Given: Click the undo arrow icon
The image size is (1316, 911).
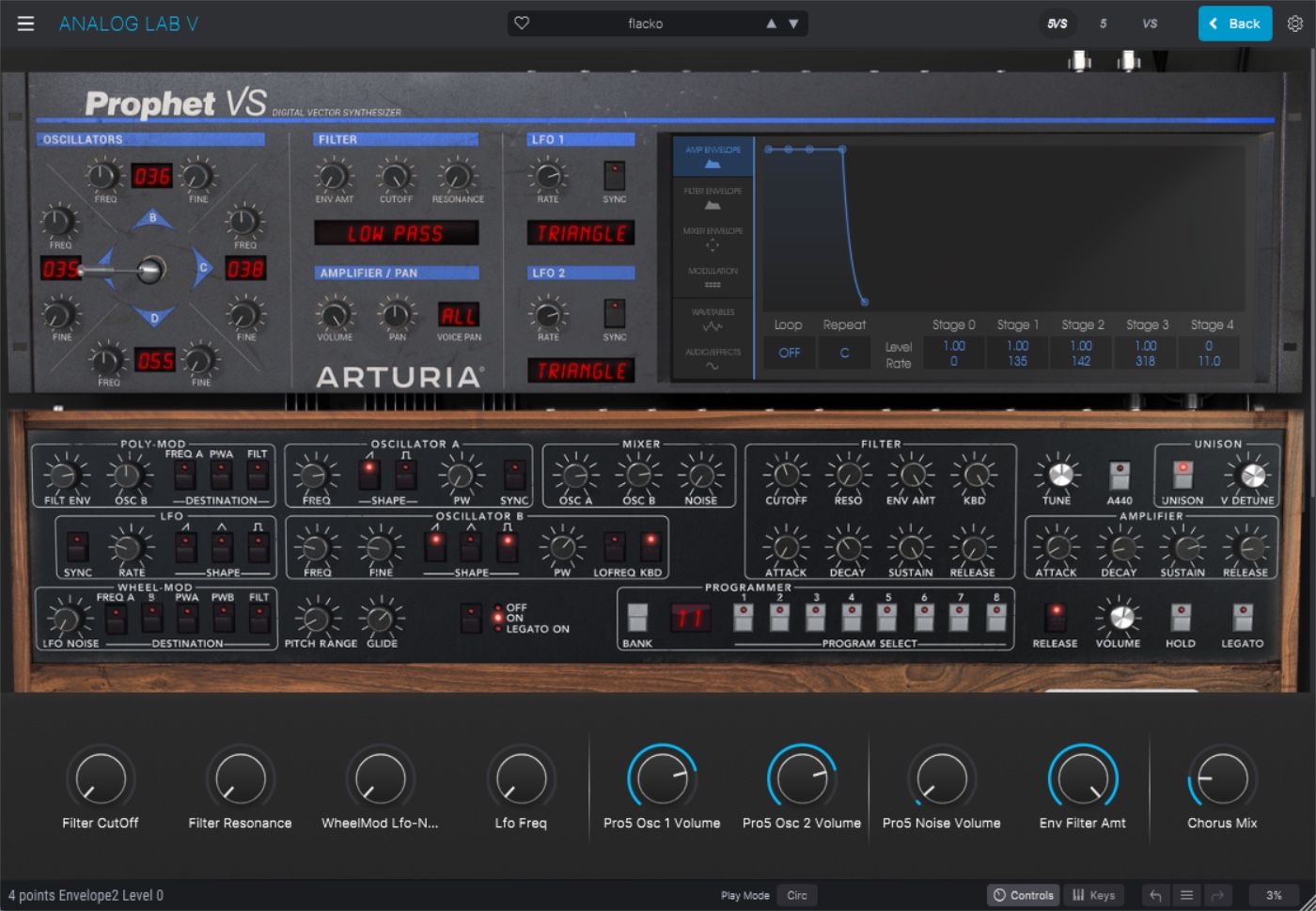Looking at the screenshot, I should pyautogui.click(x=1156, y=895).
